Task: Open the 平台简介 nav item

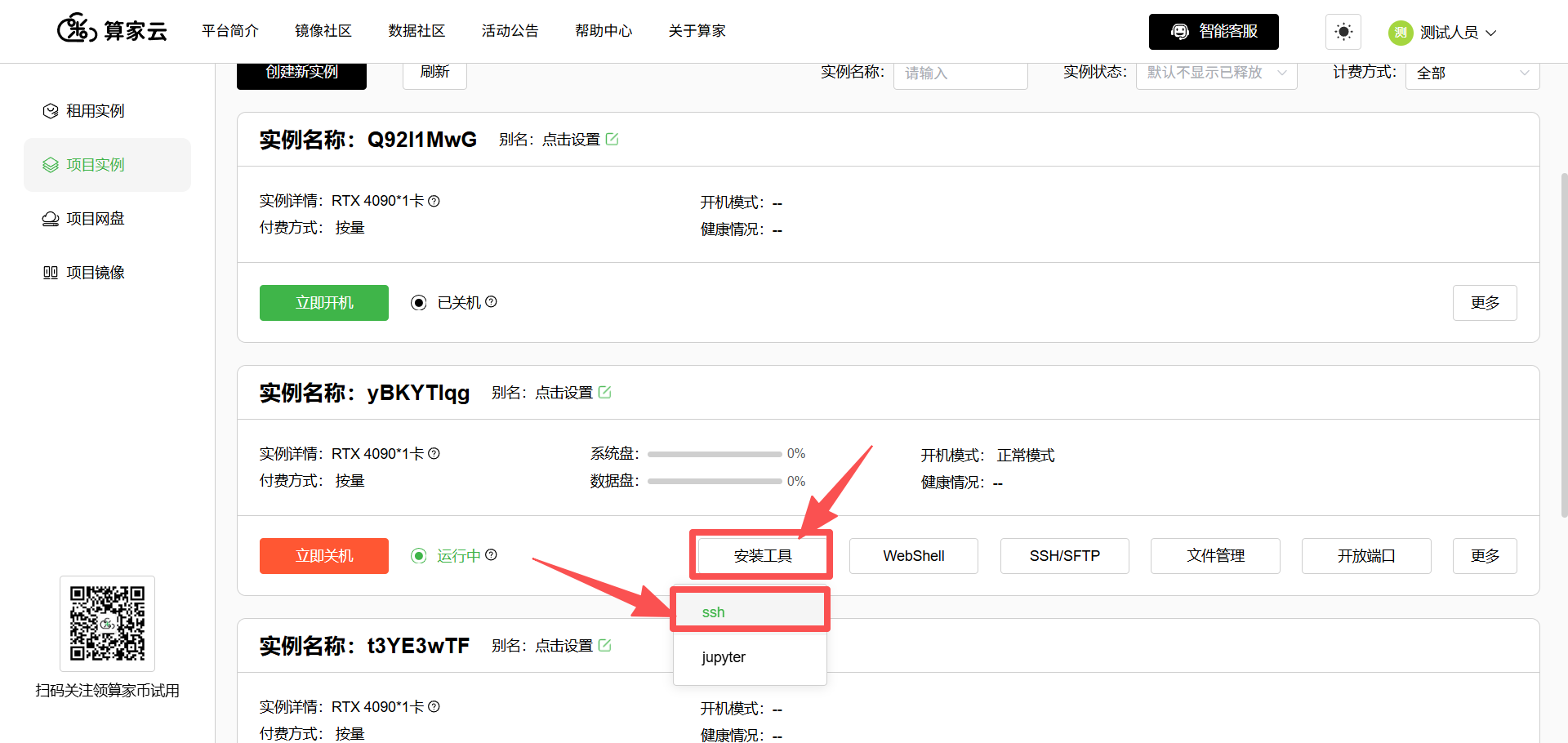Action: click(x=230, y=31)
